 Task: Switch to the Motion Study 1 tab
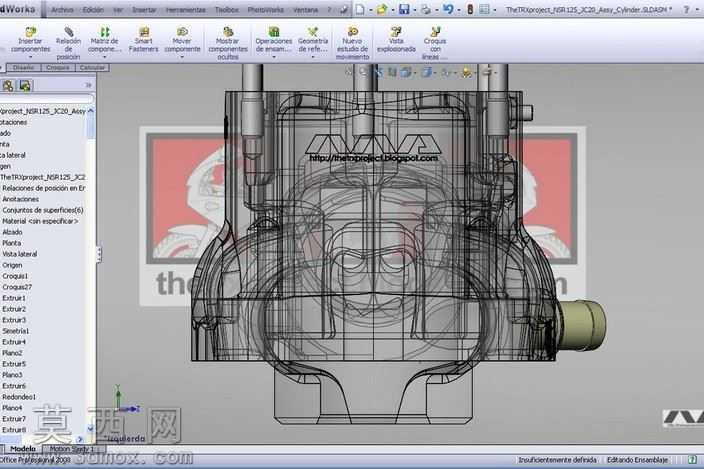tap(72, 448)
